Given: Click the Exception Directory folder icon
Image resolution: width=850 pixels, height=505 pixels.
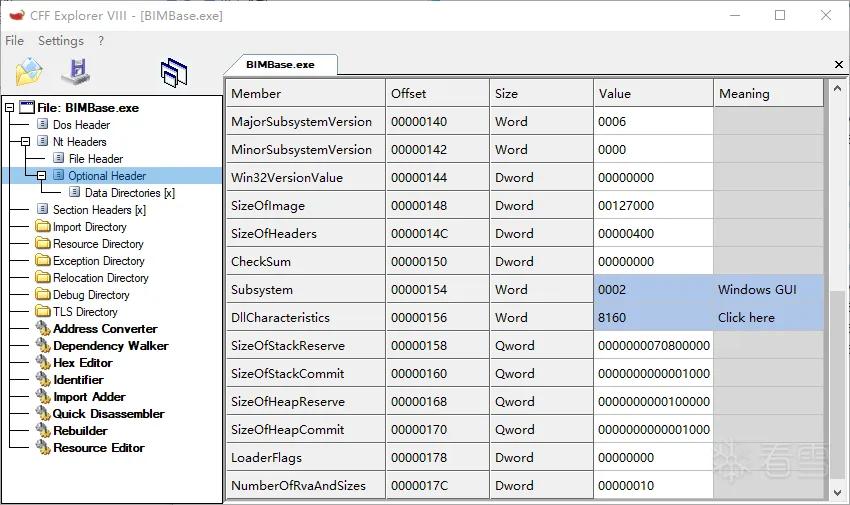Looking at the screenshot, I should click(43, 260).
